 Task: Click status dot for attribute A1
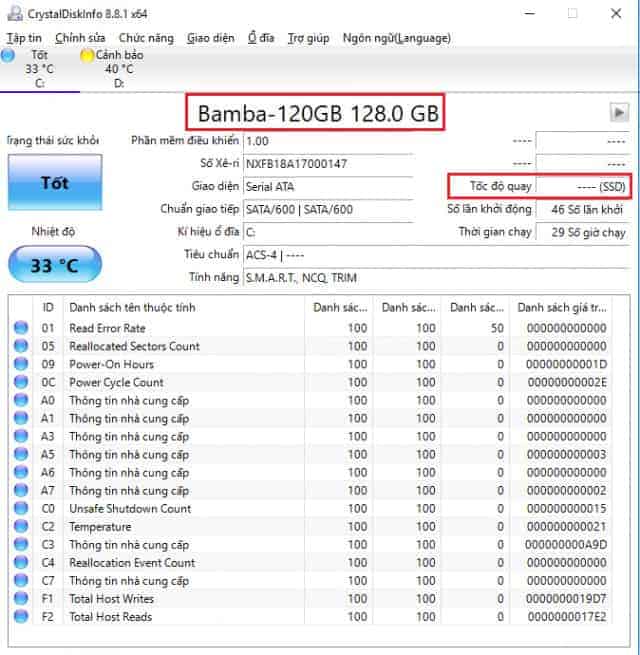(21, 418)
